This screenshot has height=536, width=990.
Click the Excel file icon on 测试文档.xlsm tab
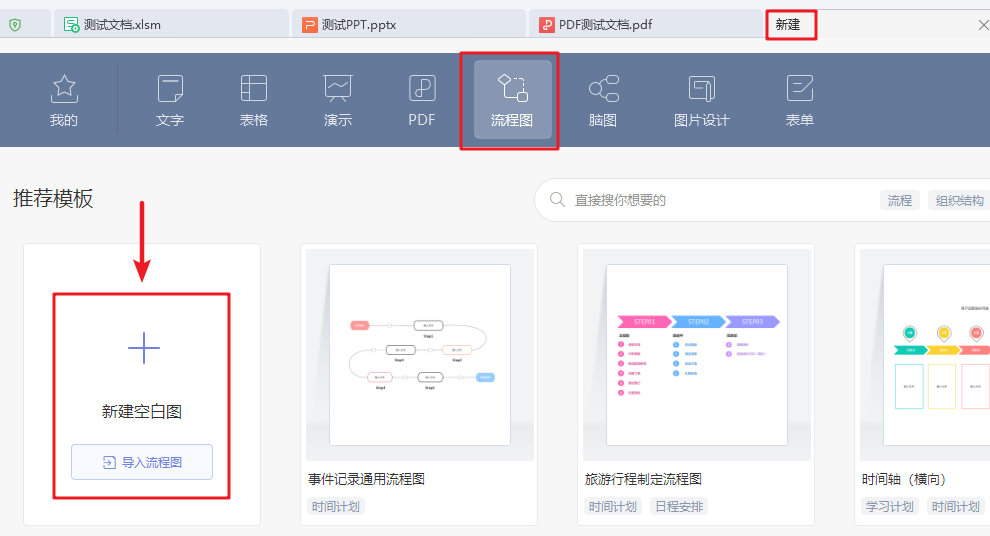[72, 25]
